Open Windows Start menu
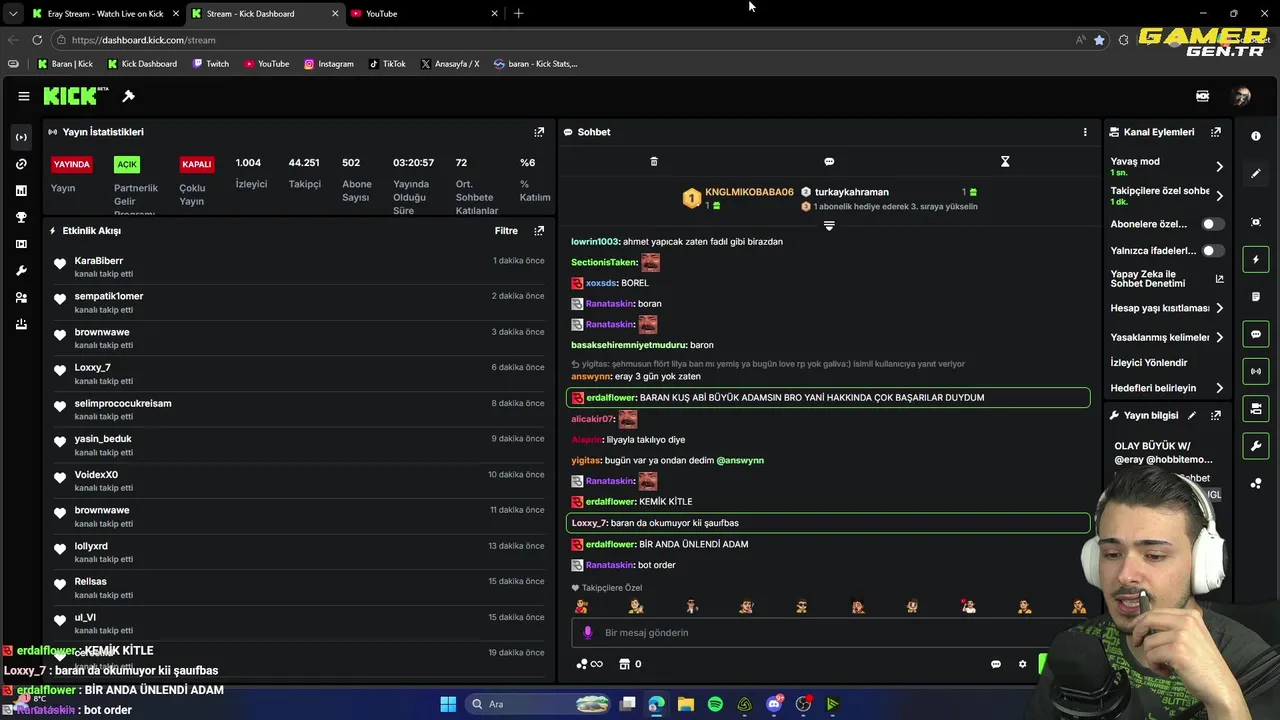 448,704
